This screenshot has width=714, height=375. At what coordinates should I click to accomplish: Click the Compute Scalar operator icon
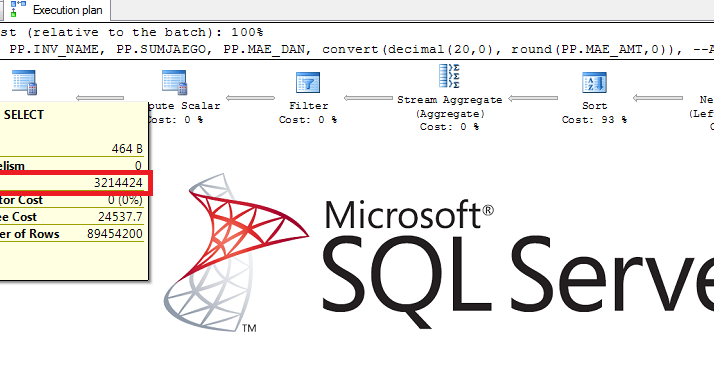point(174,82)
